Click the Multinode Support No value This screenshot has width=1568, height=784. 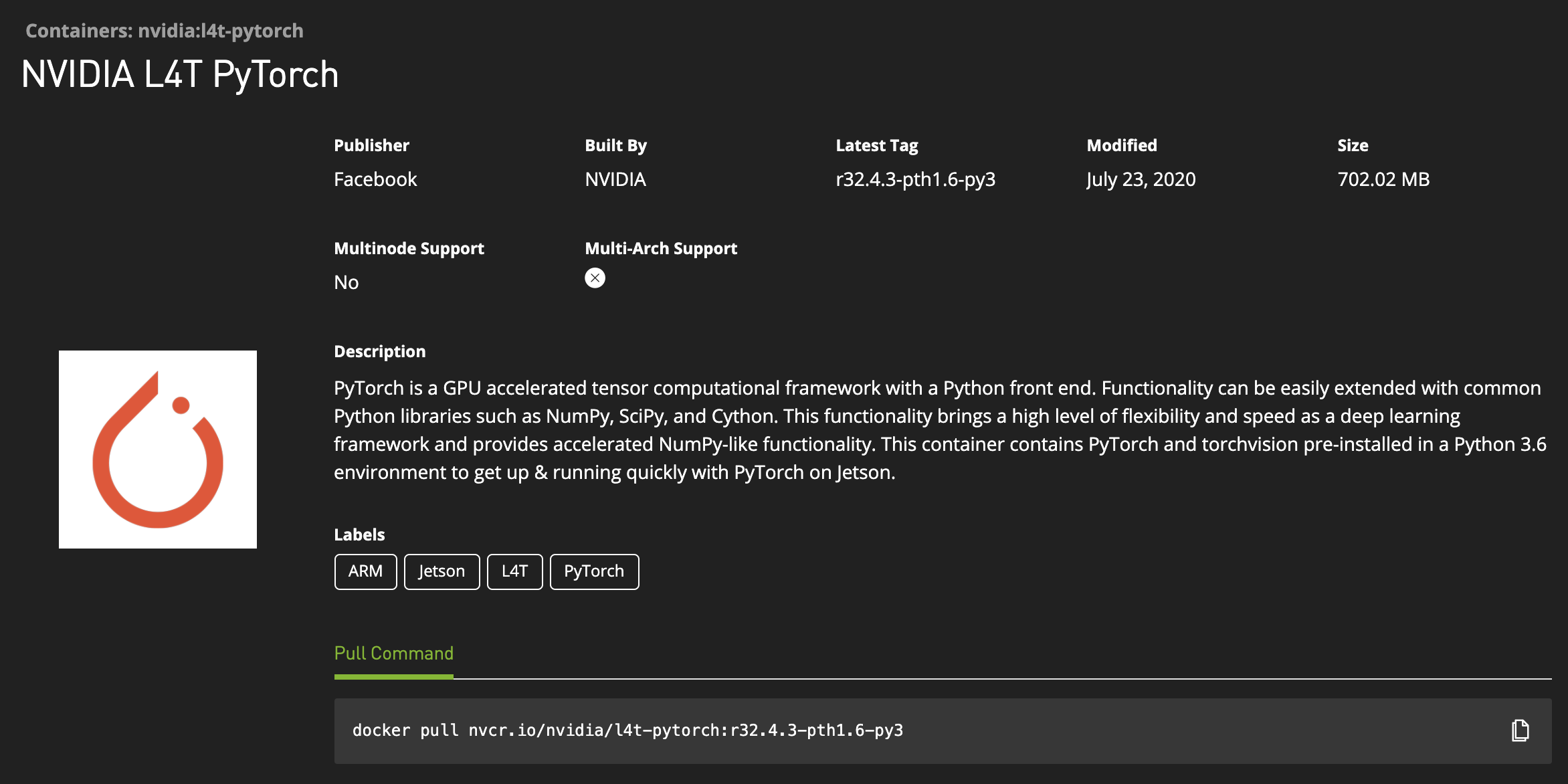[x=347, y=282]
